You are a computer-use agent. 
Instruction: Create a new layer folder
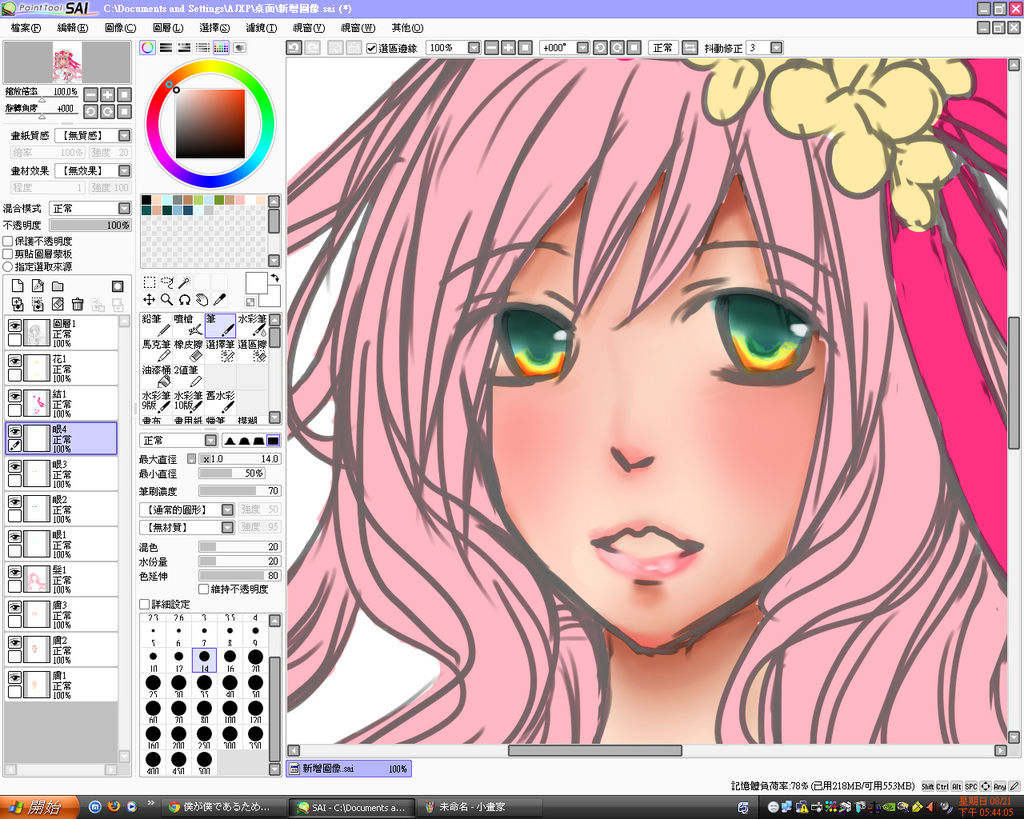(x=57, y=286)
